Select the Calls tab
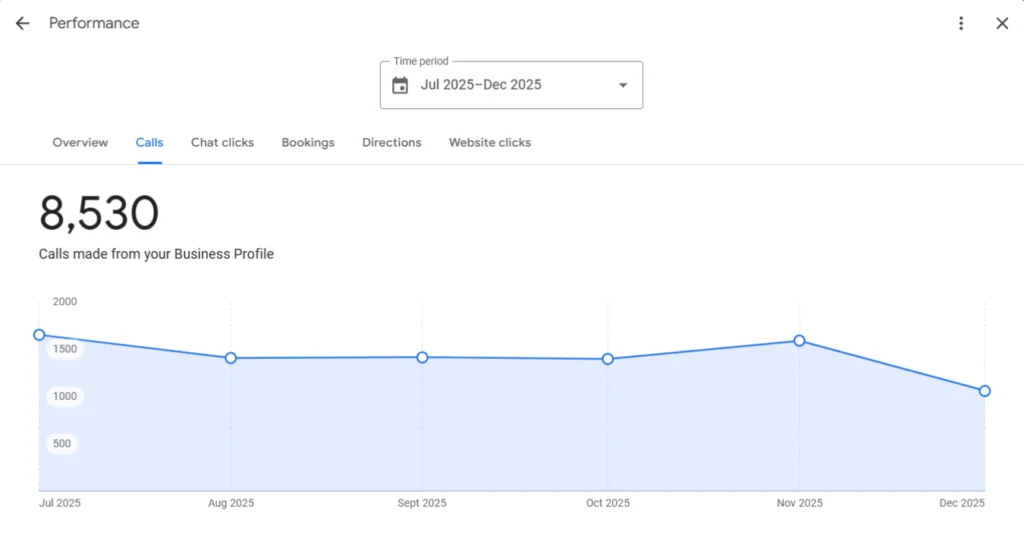The width and height of the screenshot is (1024, 554). [150, 143]
